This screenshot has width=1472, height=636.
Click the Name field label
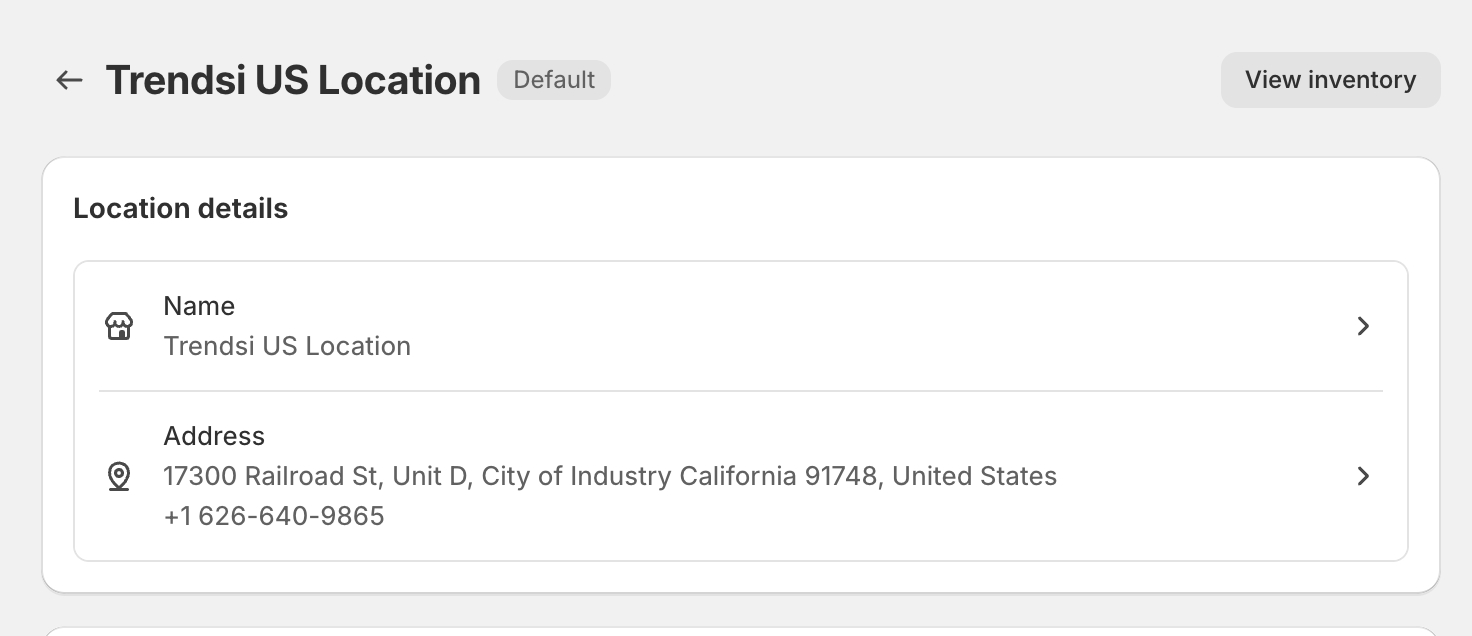pyautogui.click(x=199, y=306)
